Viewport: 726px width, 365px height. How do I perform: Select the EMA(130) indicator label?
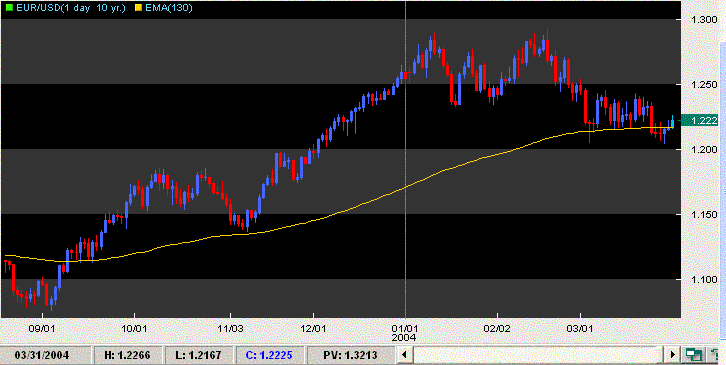point(168,8)
